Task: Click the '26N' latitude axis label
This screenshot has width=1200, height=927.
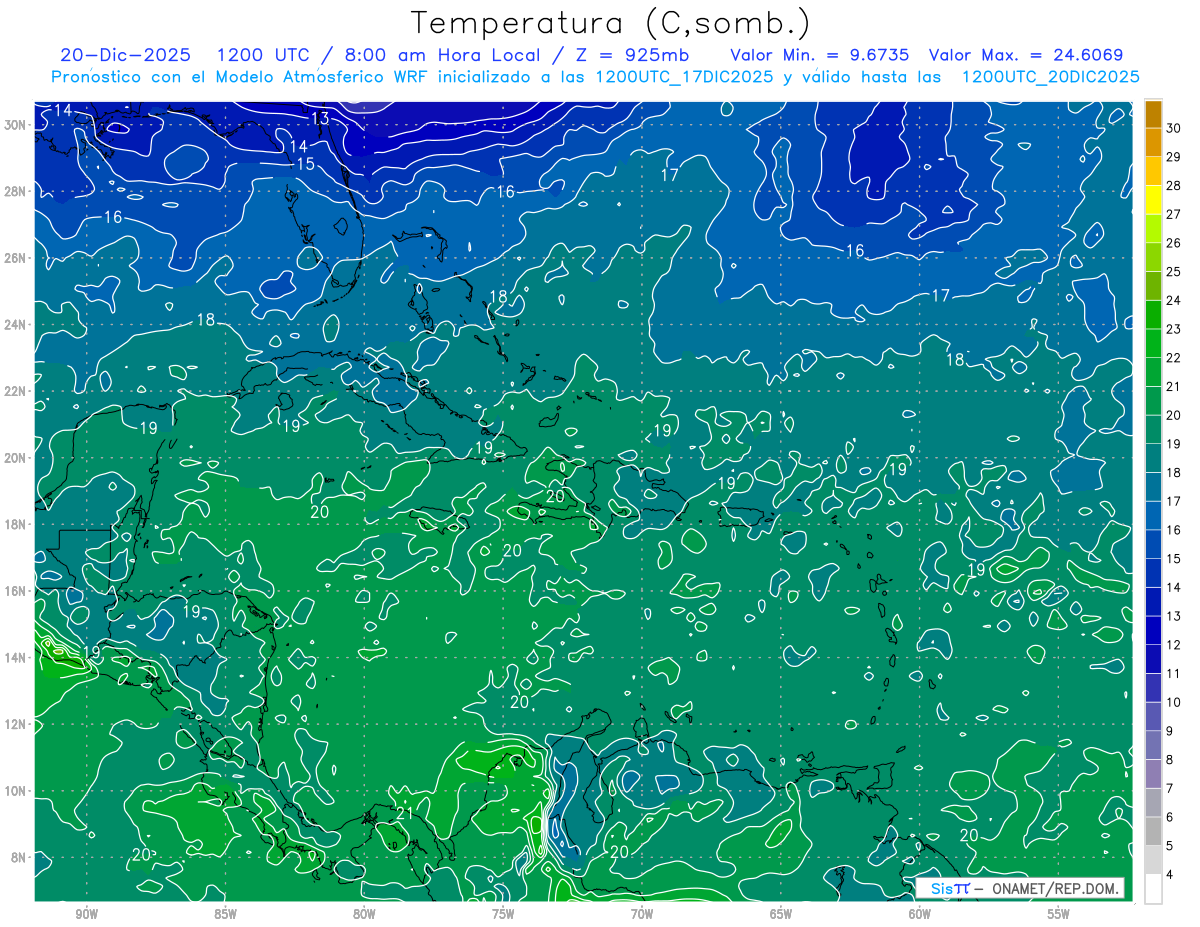Action: [x=17, y=258]
